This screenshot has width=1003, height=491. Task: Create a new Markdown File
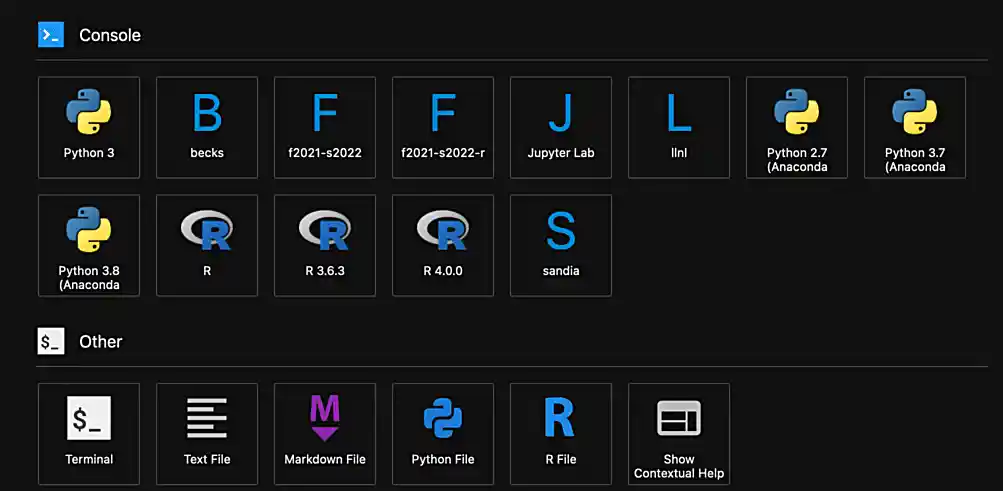(x=325, y=433)
